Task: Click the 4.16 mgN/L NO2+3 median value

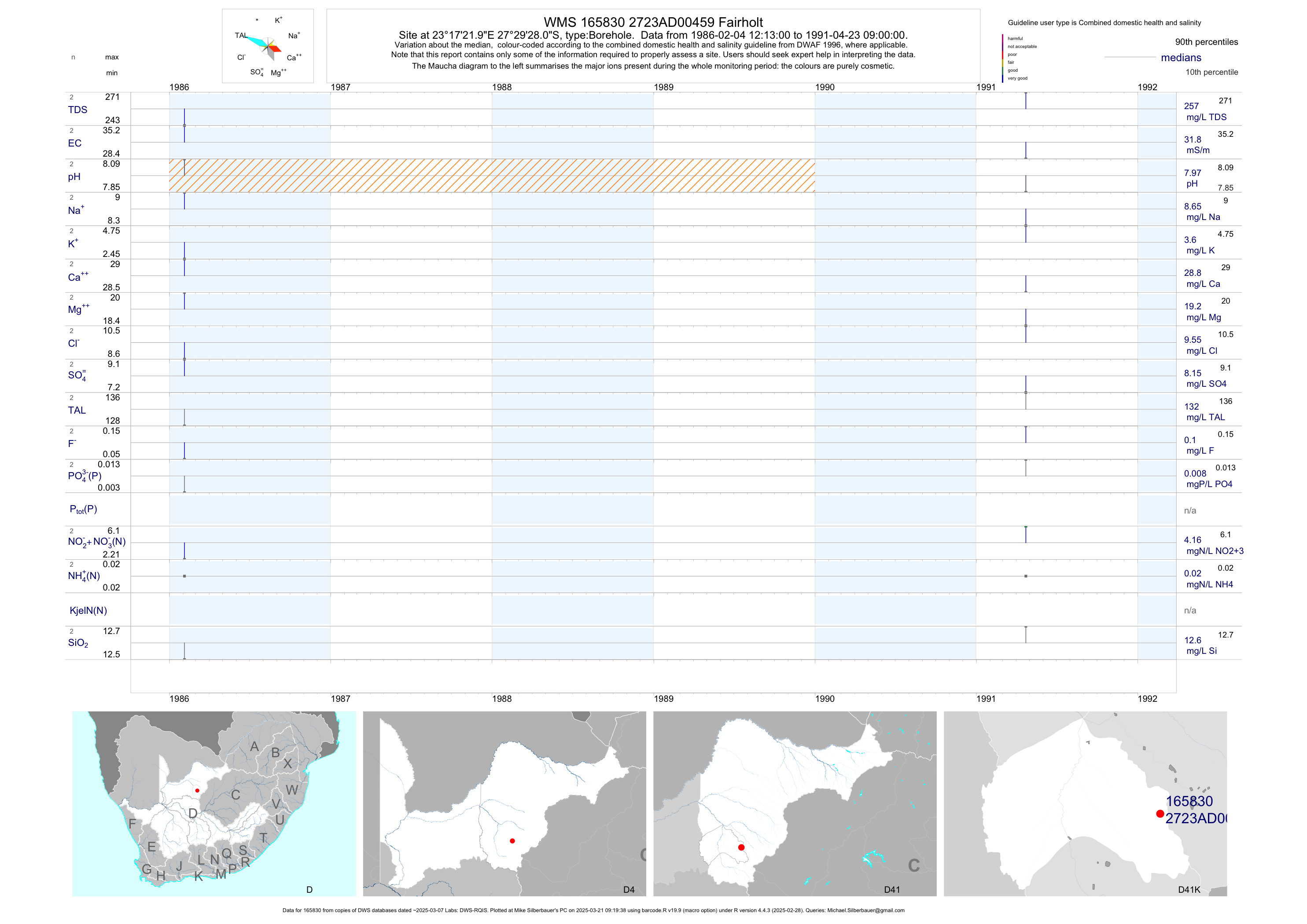Action: point(1192,540)
